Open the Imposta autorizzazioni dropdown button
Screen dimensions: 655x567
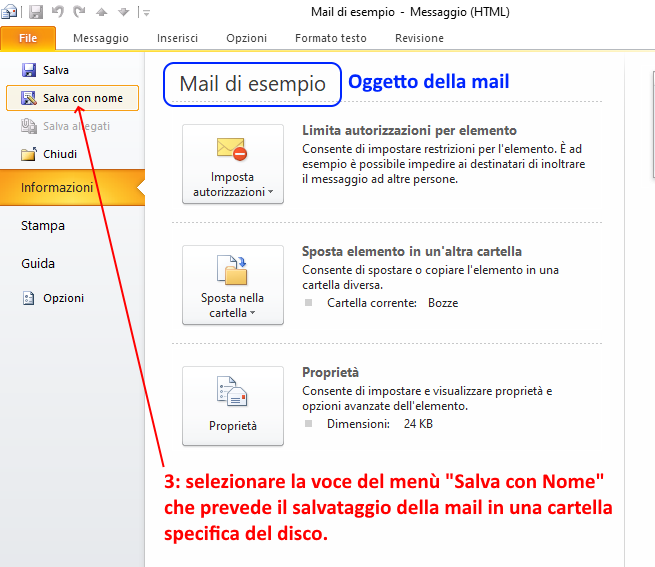[233, 164]
